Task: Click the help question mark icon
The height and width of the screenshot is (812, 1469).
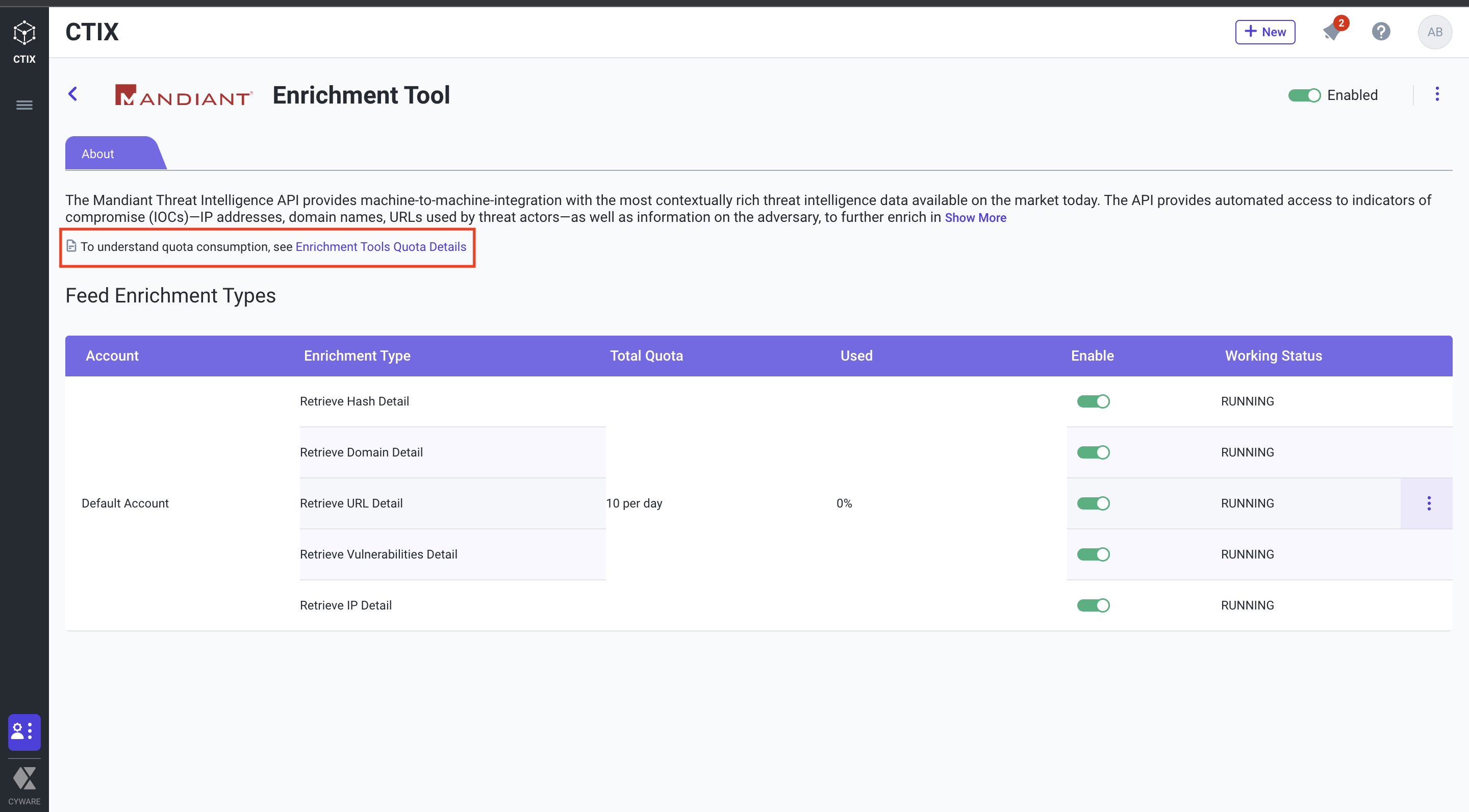Action: click(1381, 32)
